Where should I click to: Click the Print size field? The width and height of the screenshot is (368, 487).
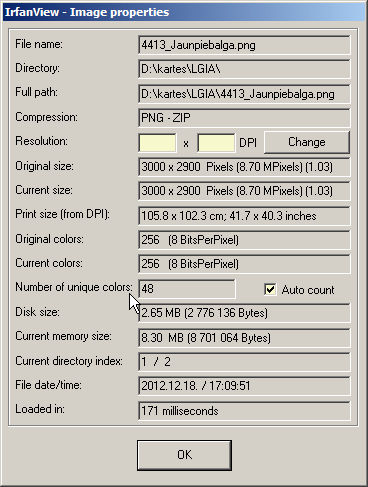click(244, 216)
